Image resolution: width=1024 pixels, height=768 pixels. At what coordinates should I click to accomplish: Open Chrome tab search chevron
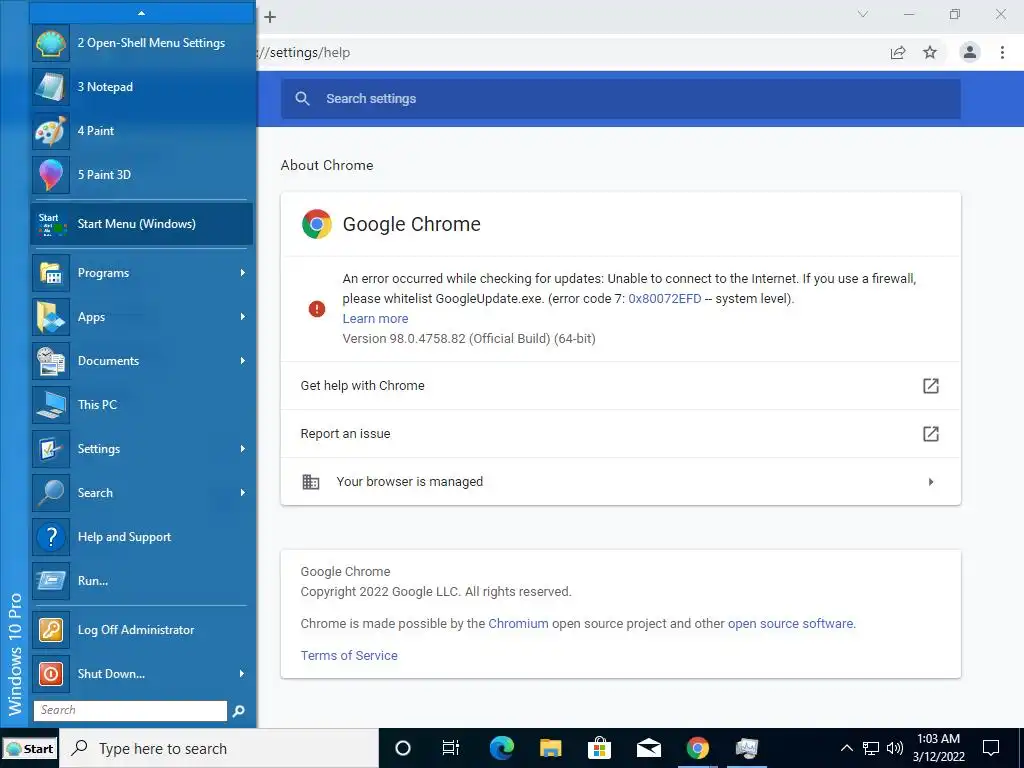coord(863,14)
